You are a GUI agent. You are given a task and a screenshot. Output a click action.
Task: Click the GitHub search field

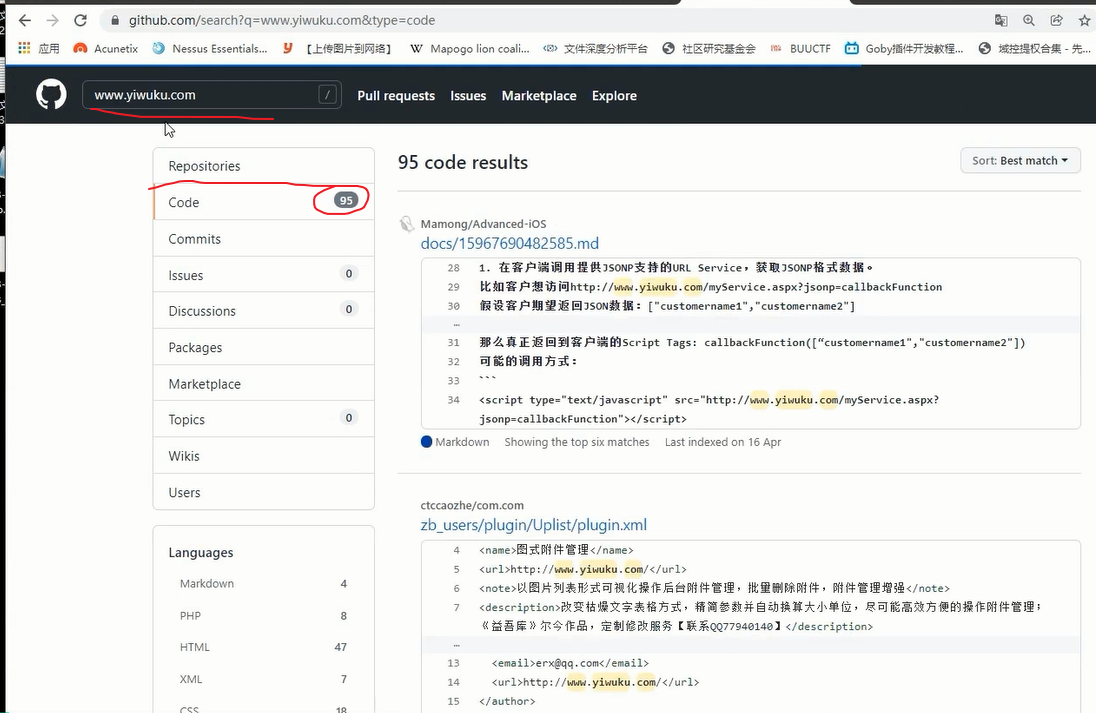pyautogui.click(x=212, y=94)
